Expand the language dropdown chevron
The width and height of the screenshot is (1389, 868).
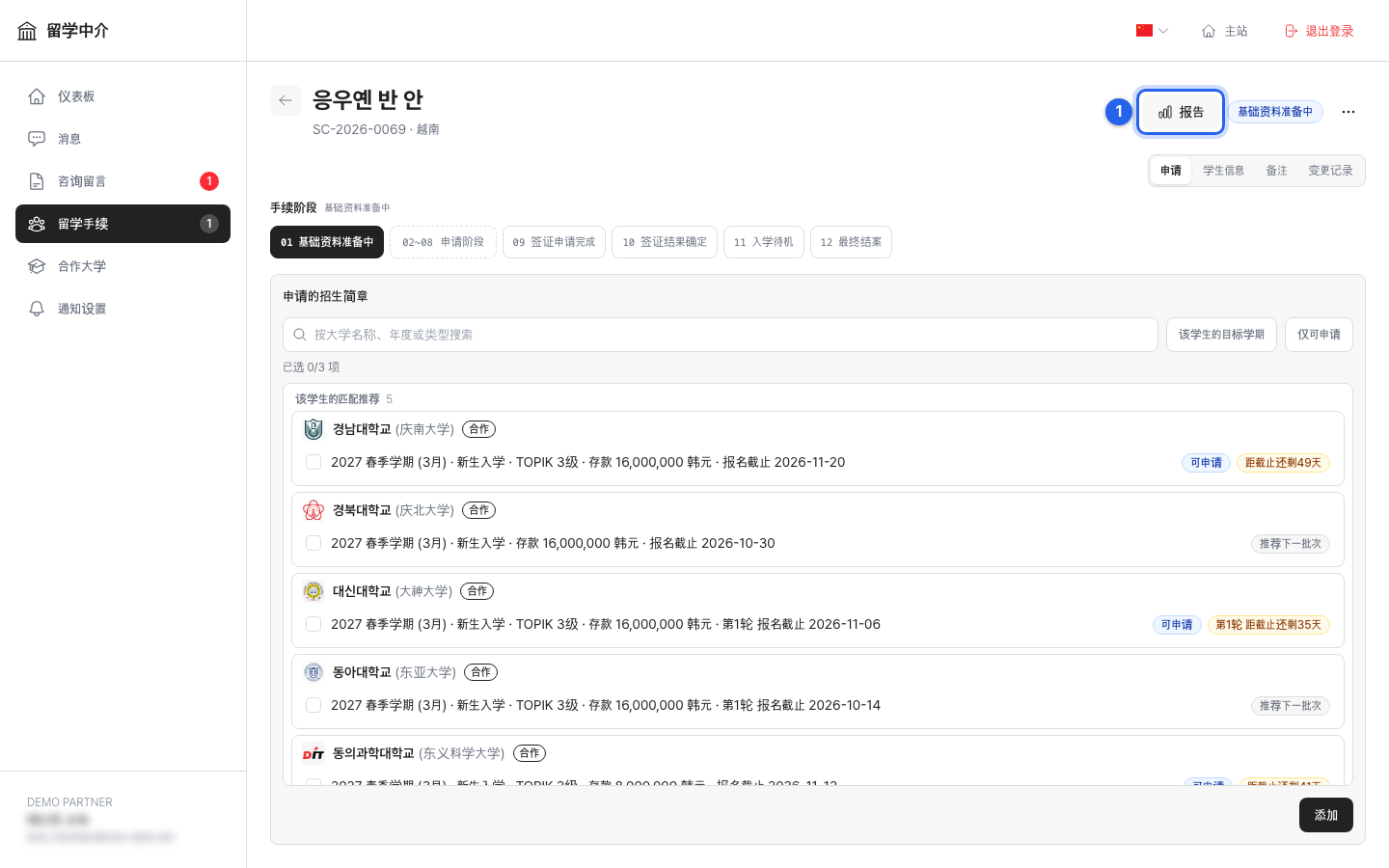[1163, 31]
